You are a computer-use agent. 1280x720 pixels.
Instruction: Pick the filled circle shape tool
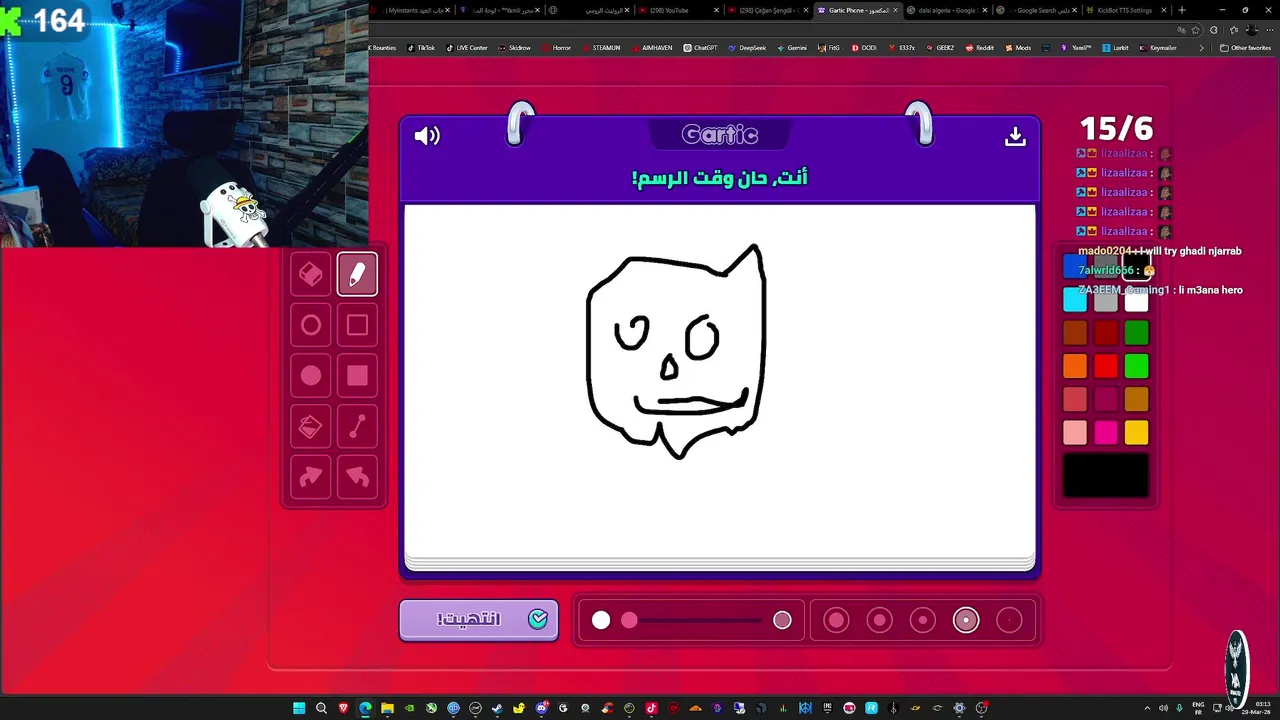(311, 376)
